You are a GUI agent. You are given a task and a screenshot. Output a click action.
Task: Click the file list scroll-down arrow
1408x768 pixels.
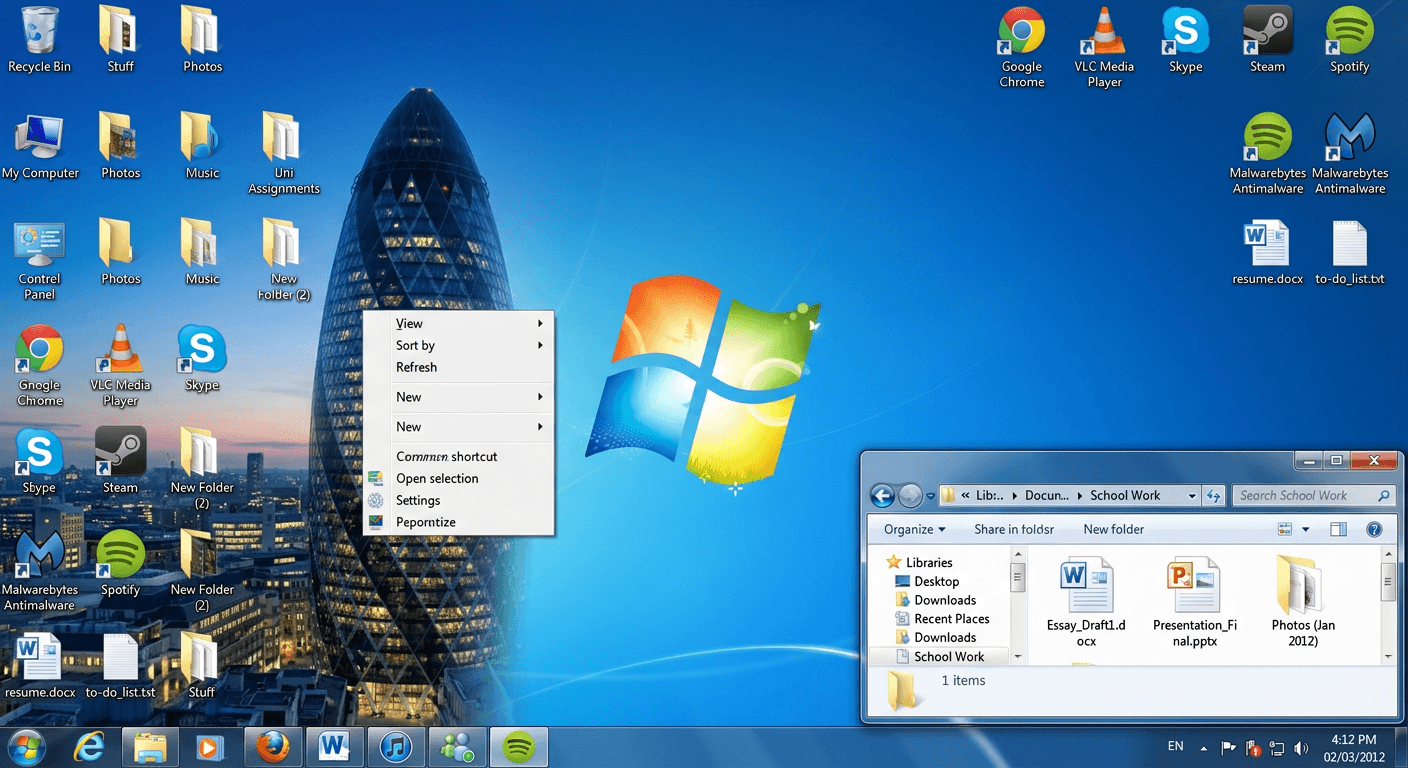click(1389, 657)
